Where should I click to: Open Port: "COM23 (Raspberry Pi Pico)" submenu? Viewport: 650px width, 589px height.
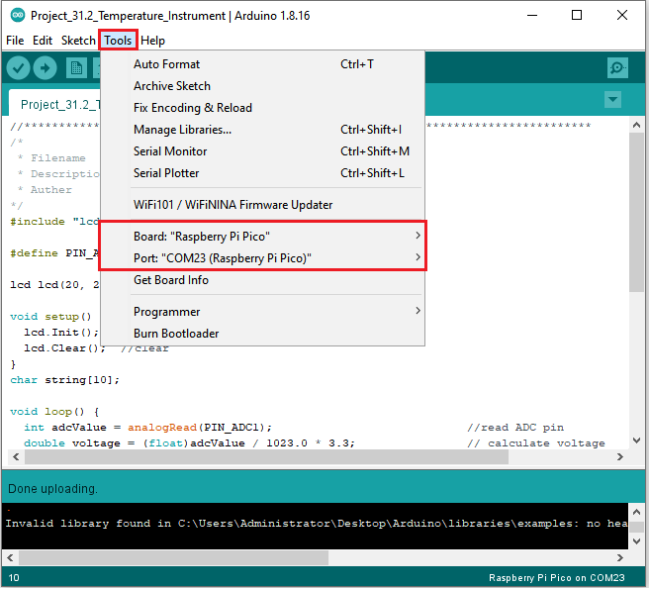point(262,258)
